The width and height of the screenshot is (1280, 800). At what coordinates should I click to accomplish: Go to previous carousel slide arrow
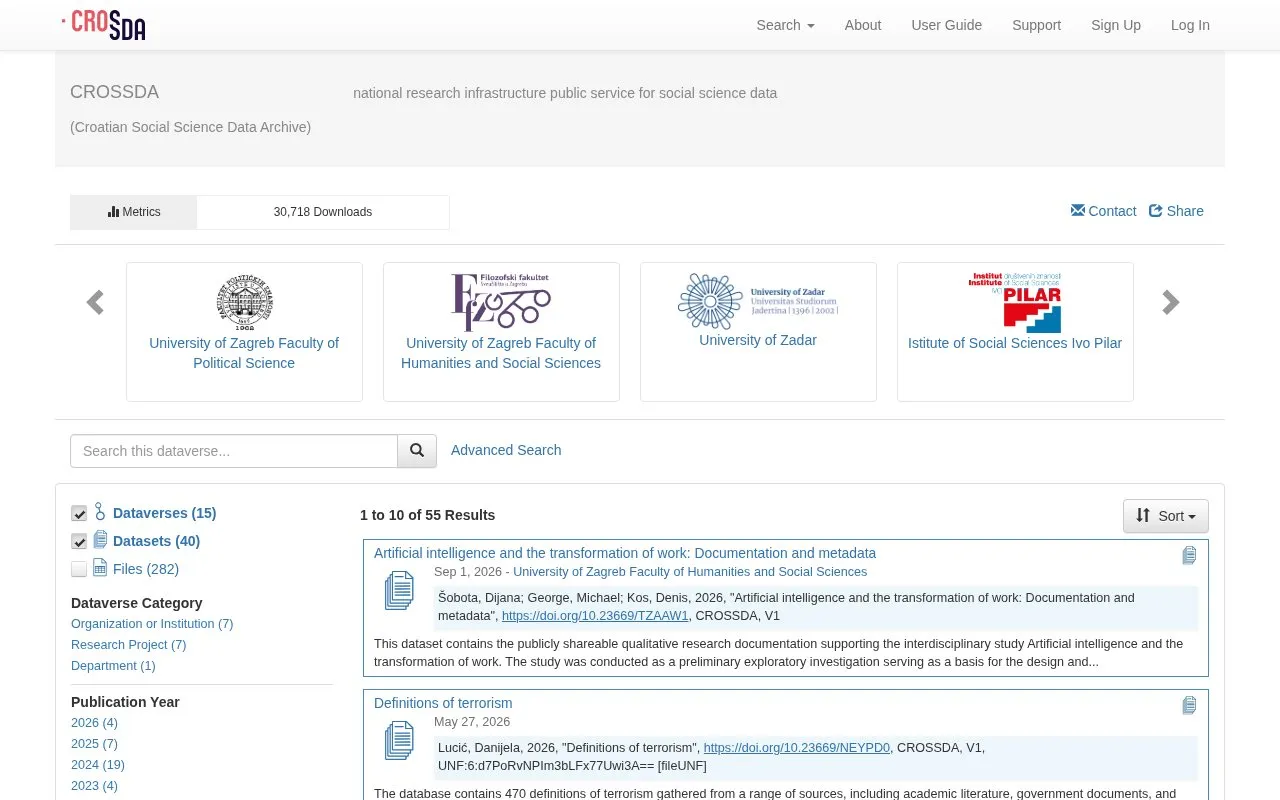tap(95, 302)
